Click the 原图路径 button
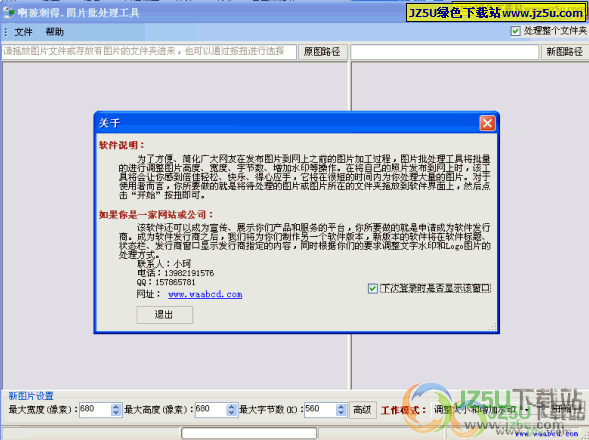 pyautogui.click(x=322, y=51)
